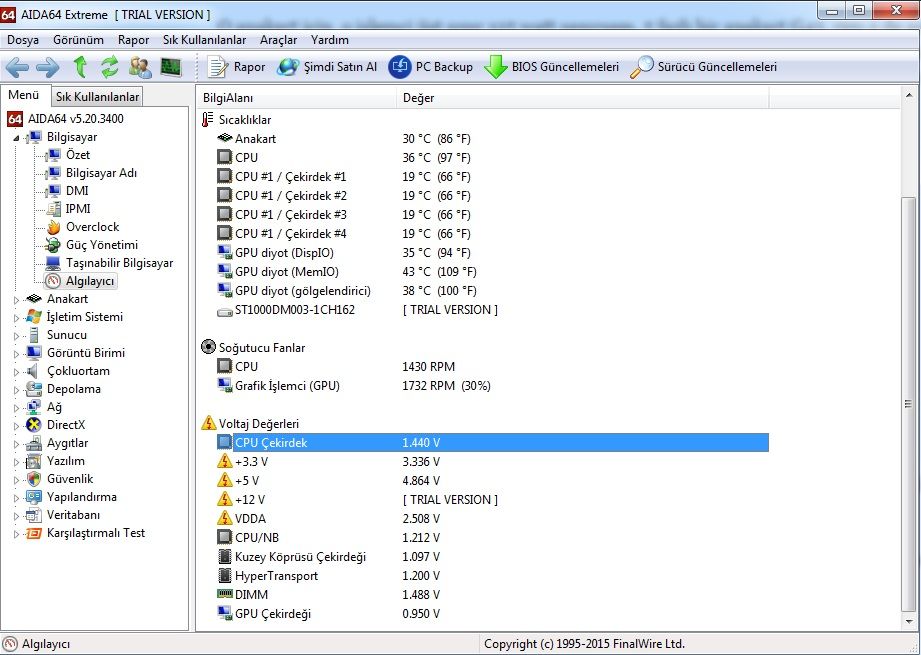This screenshot has height=655, width=921.
Task: Open the Dosya menu
Action: click(23, 40)
